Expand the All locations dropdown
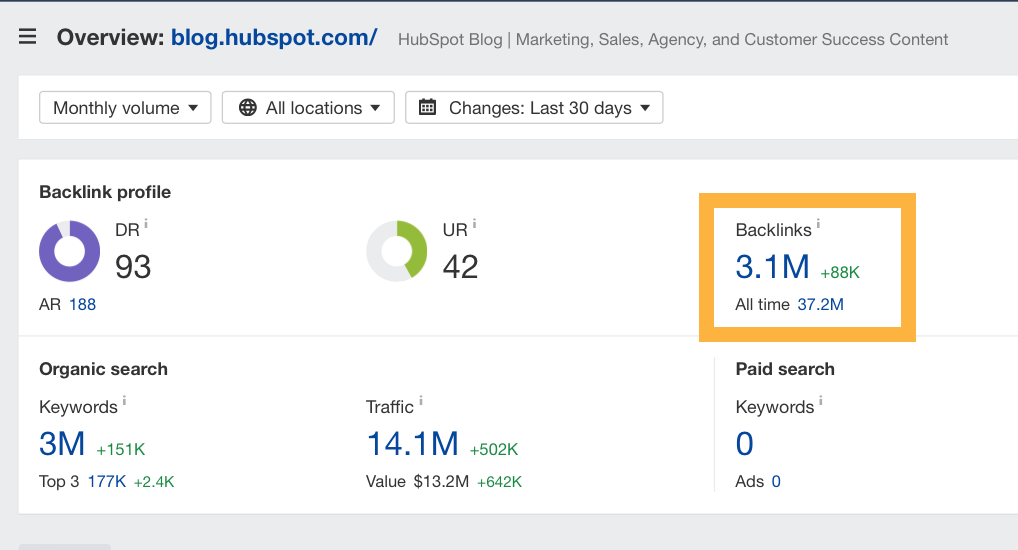This screenshot has height=550, width=1018. click(308, 108)
